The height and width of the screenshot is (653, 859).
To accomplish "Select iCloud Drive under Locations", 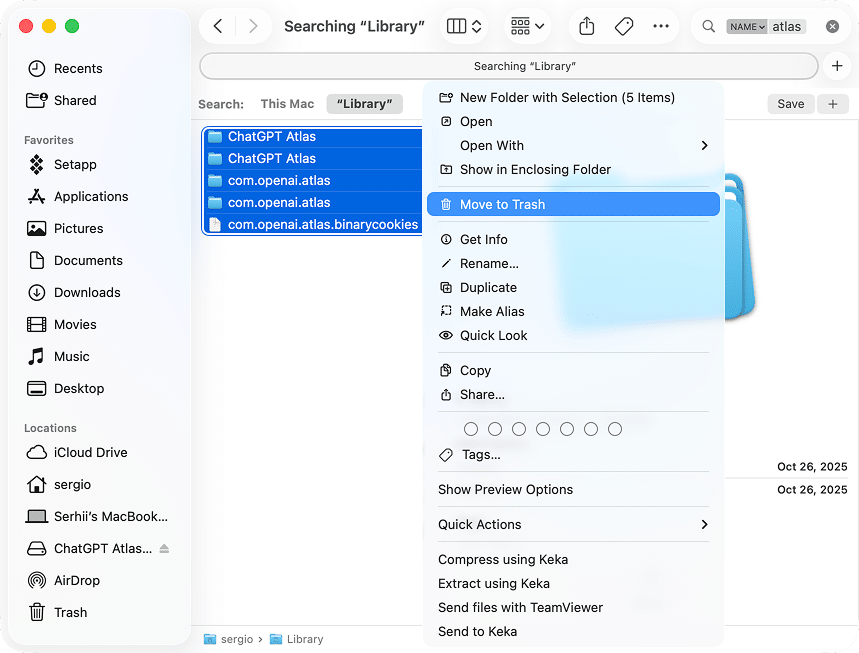I will point(88,452).
